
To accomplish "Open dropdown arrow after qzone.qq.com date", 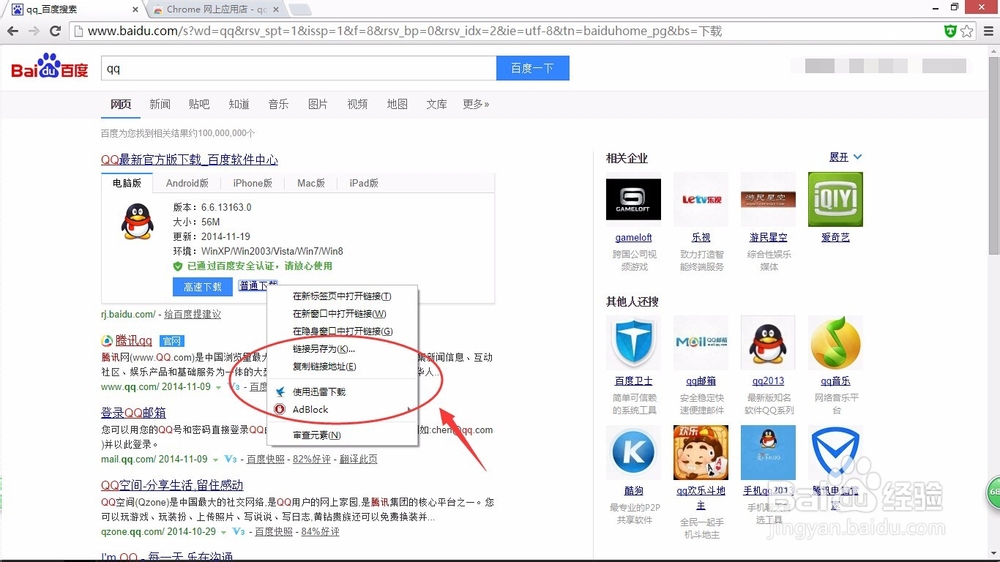I will 224,532.
